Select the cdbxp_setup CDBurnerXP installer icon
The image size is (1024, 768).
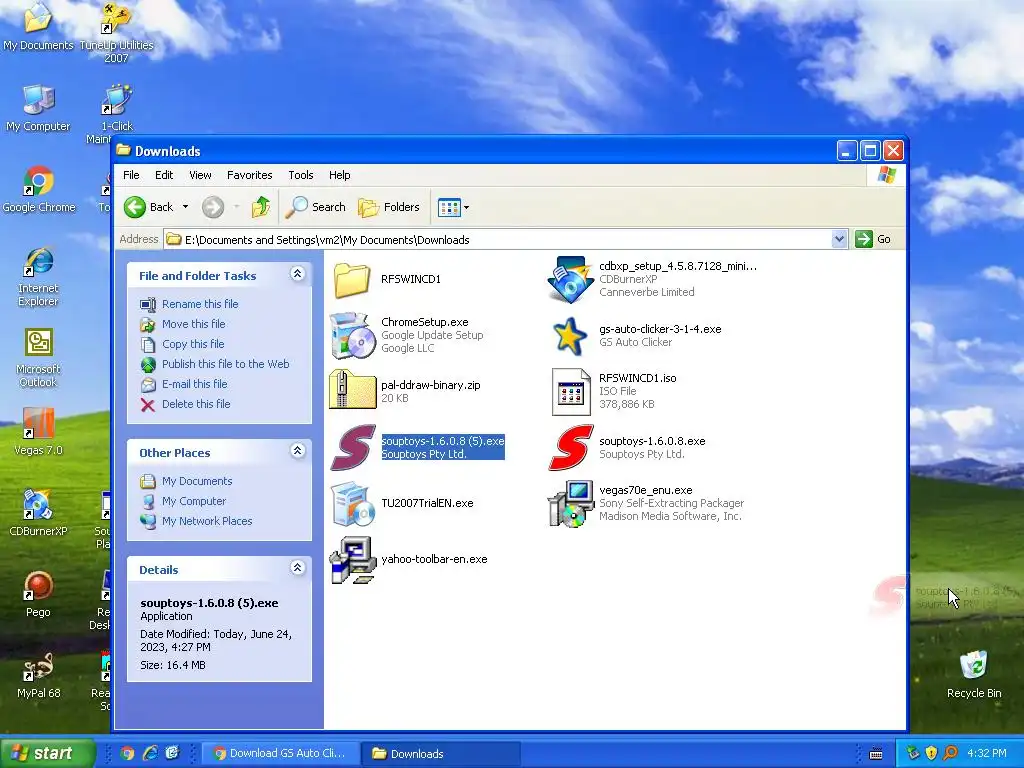[x=570, y=280]
